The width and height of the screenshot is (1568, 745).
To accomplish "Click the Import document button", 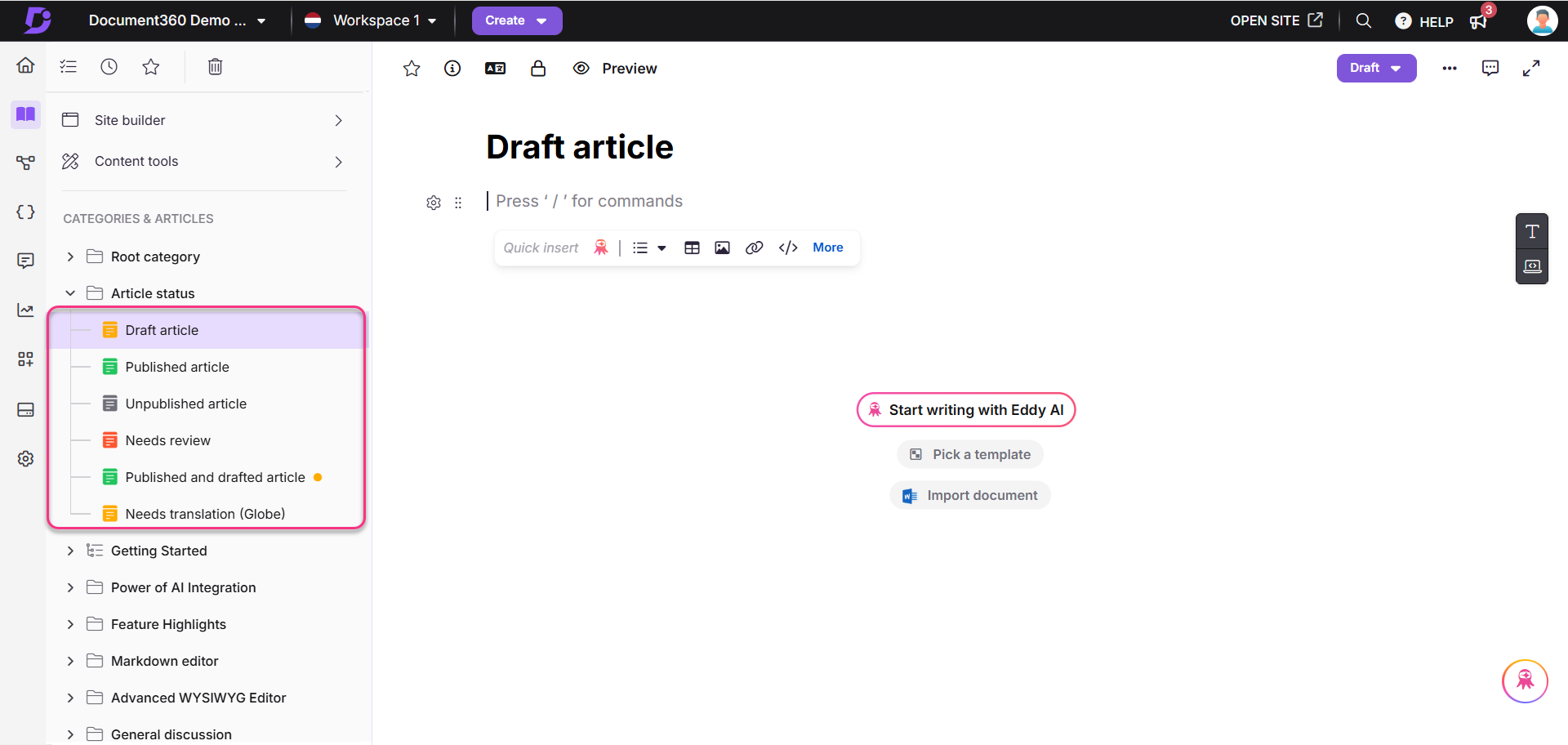I will pos(970,495).
